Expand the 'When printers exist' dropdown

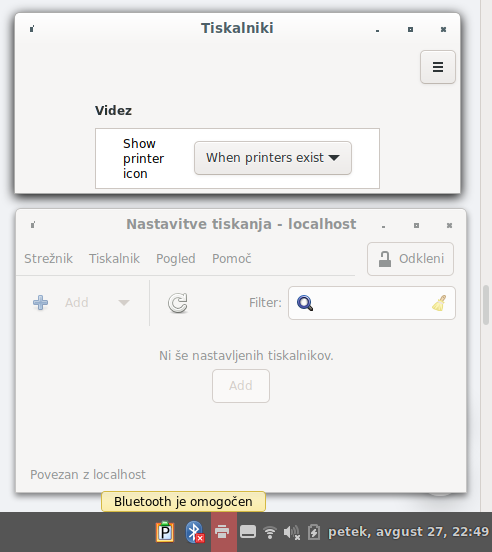pos(273,158)
